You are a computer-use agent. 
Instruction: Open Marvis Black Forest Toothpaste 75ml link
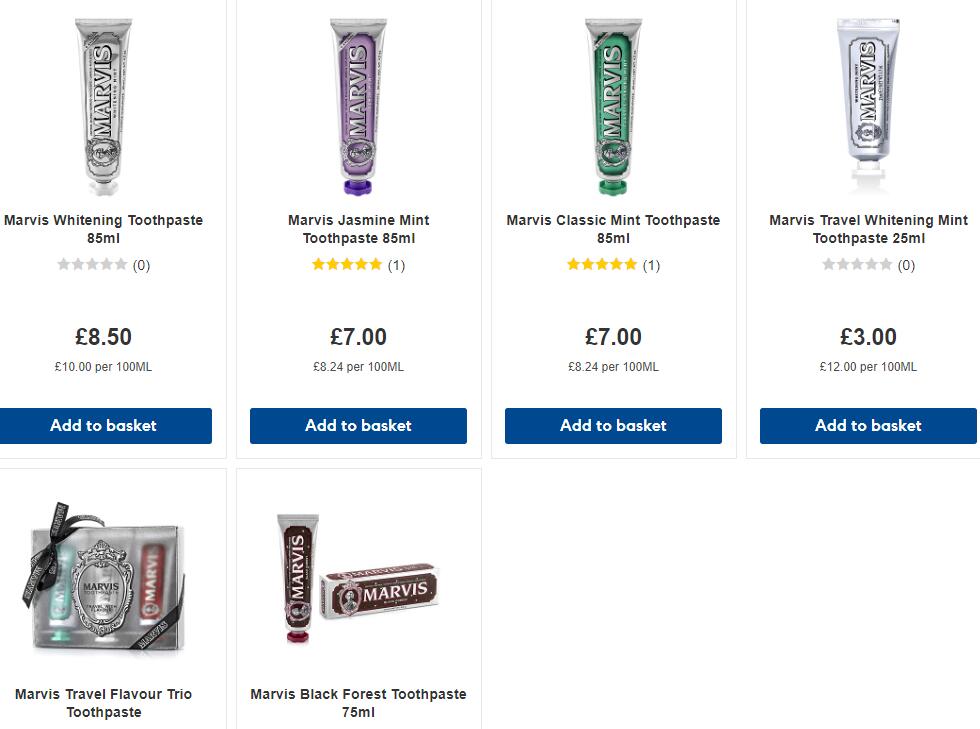pyautogui.click(x=358, y=703)
